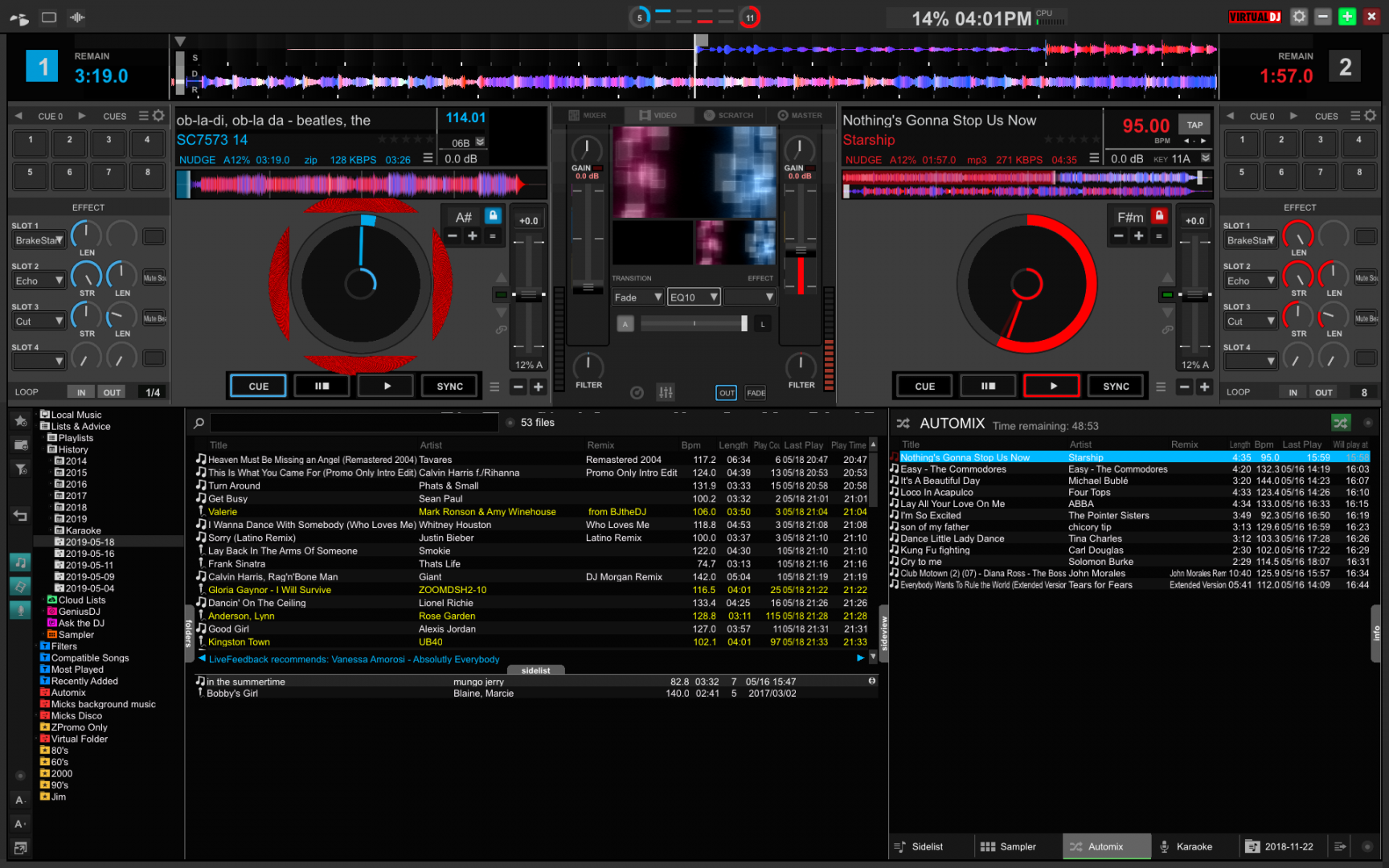The width and height of the screenshot is (1389, 868).
Task: Switch to the SCRATCH tab
Action: tap(728, 115)
